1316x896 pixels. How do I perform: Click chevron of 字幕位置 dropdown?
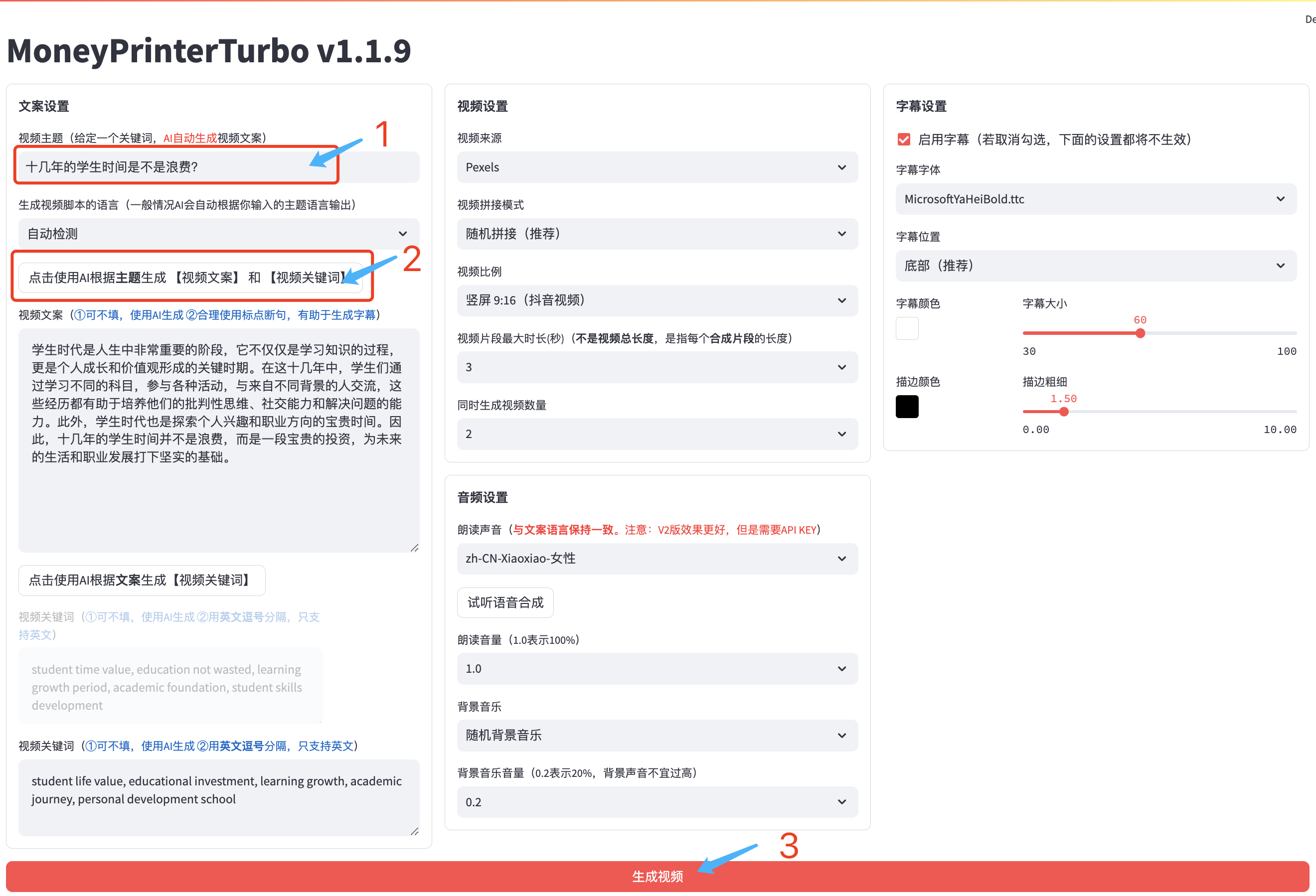pyautogui.click(x=1280, y=266)
